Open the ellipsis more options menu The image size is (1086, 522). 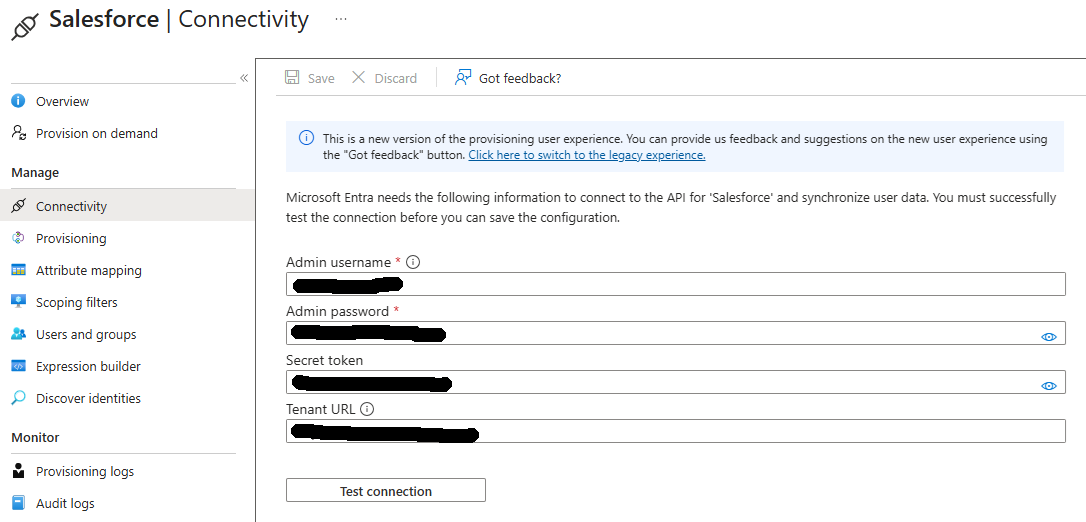click(341, 19)
